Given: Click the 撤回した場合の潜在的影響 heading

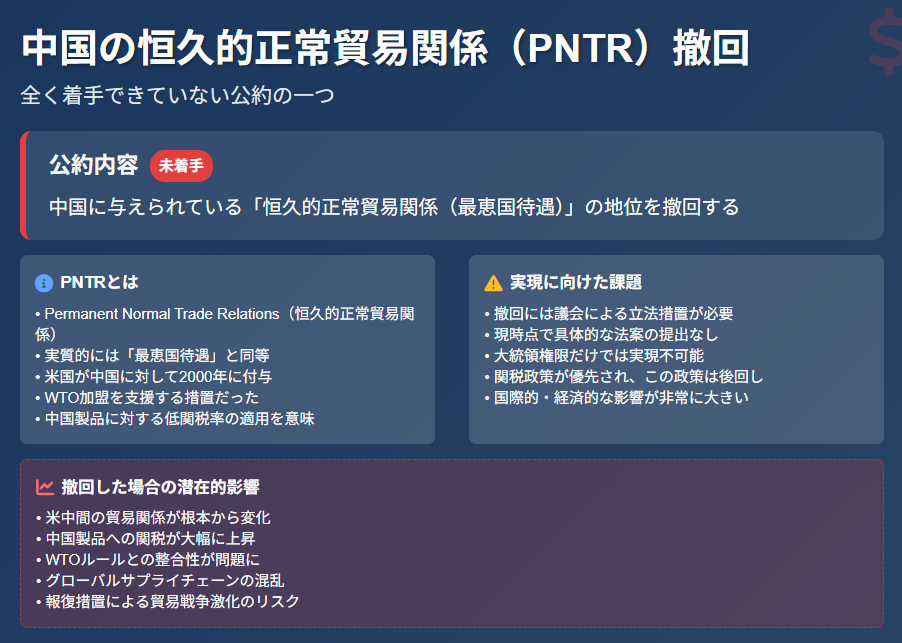Looking at the screenshot, I should click(160, 487).
